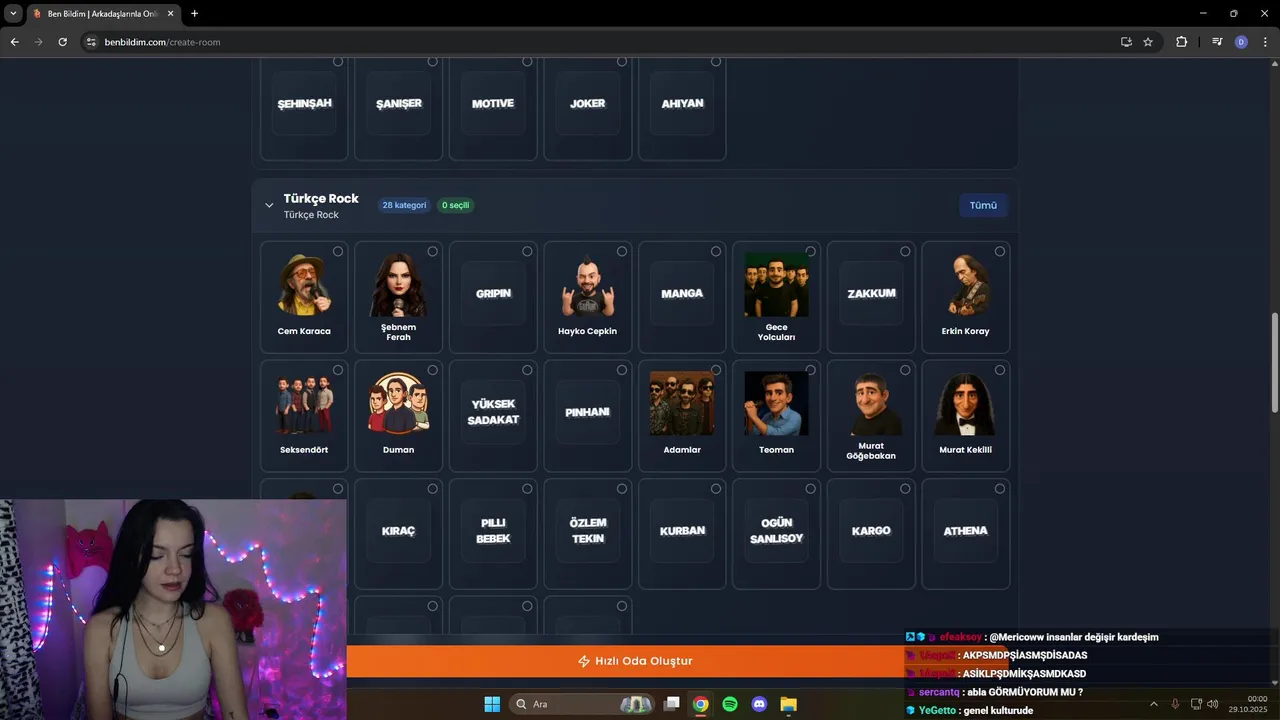Collapse the Türkçe Rock section chevron
The width and height of the screenshot is (1280, 720).
point(269,205)
